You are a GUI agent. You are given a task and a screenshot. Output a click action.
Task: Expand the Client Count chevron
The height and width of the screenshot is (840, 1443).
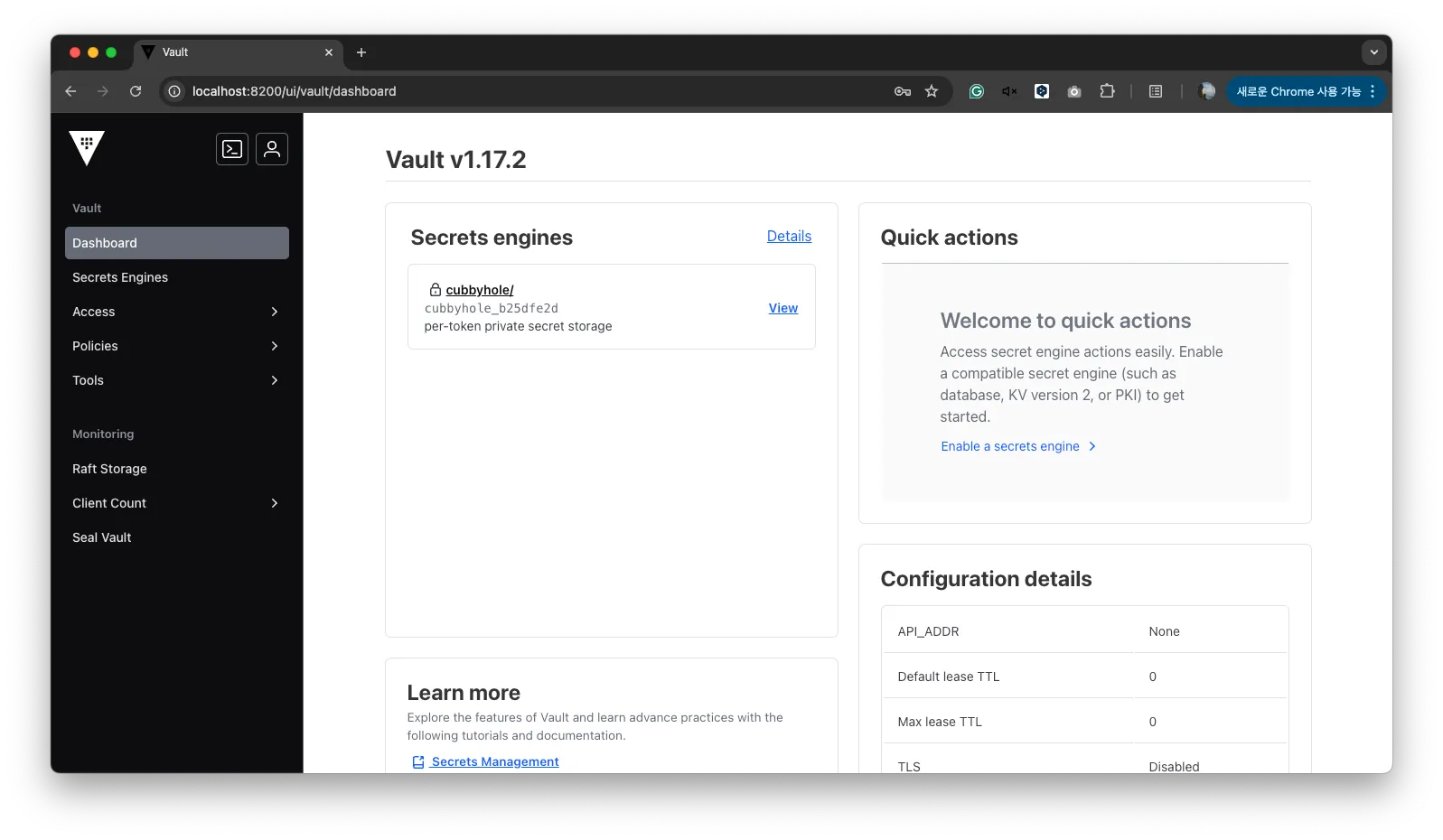coord(275,503)
